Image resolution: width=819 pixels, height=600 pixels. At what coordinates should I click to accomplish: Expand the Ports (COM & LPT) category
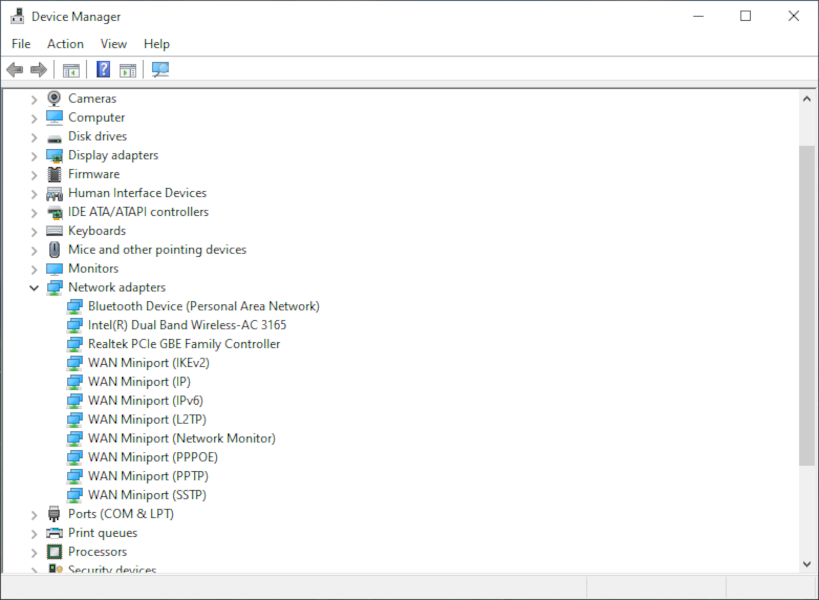pyautogui.click(x=34, y=515)
